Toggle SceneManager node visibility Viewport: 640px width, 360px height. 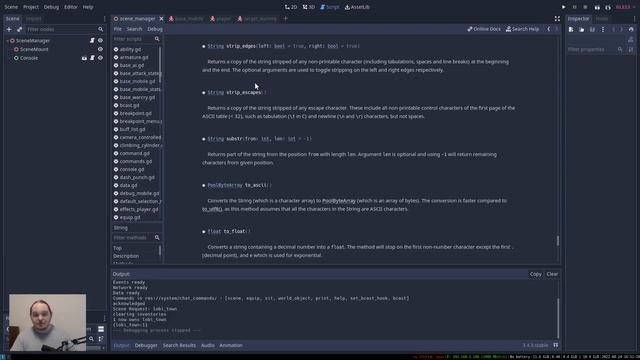(x=100, y=40)
